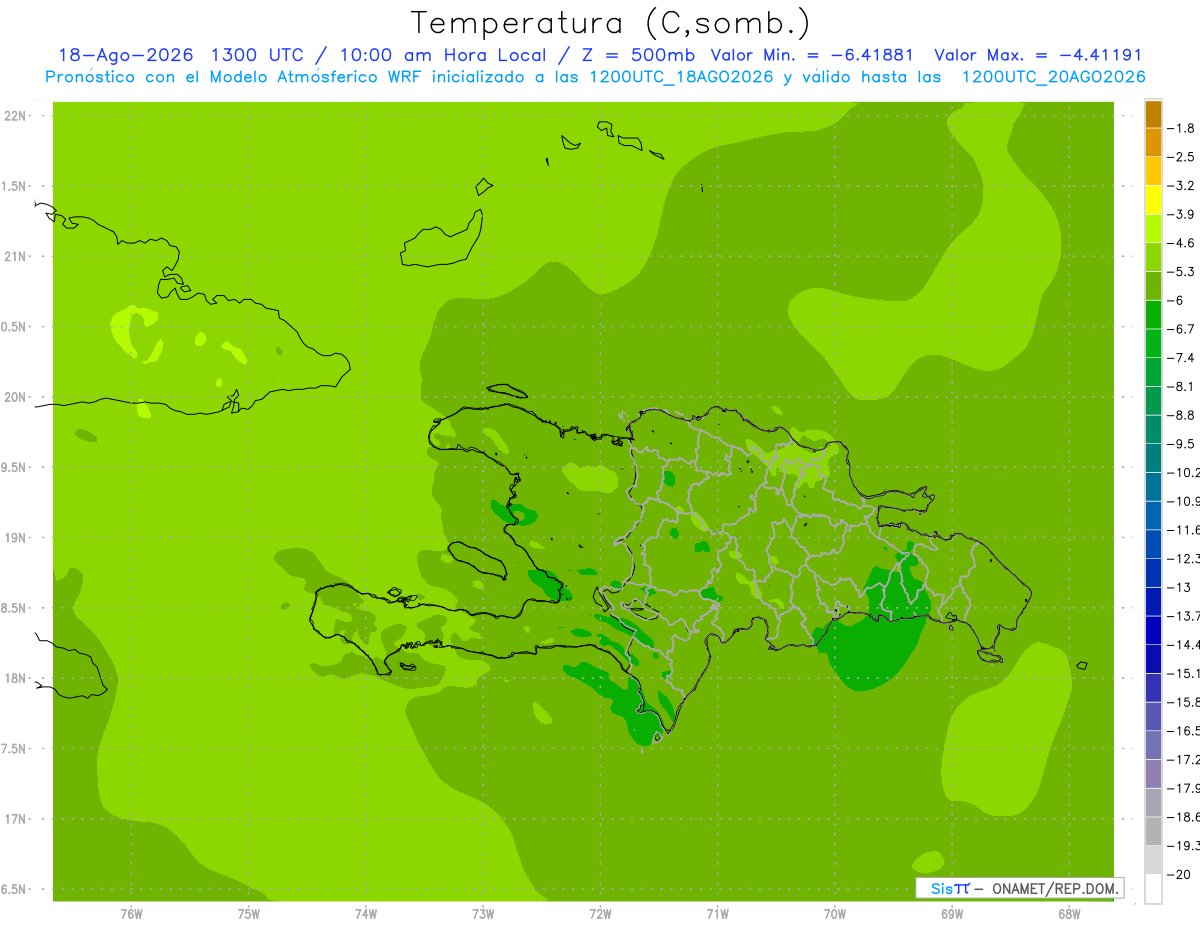Click the -1.8 colorbar value
The width and height of the screenshot is (1200, 927).
pos(1182,128)
